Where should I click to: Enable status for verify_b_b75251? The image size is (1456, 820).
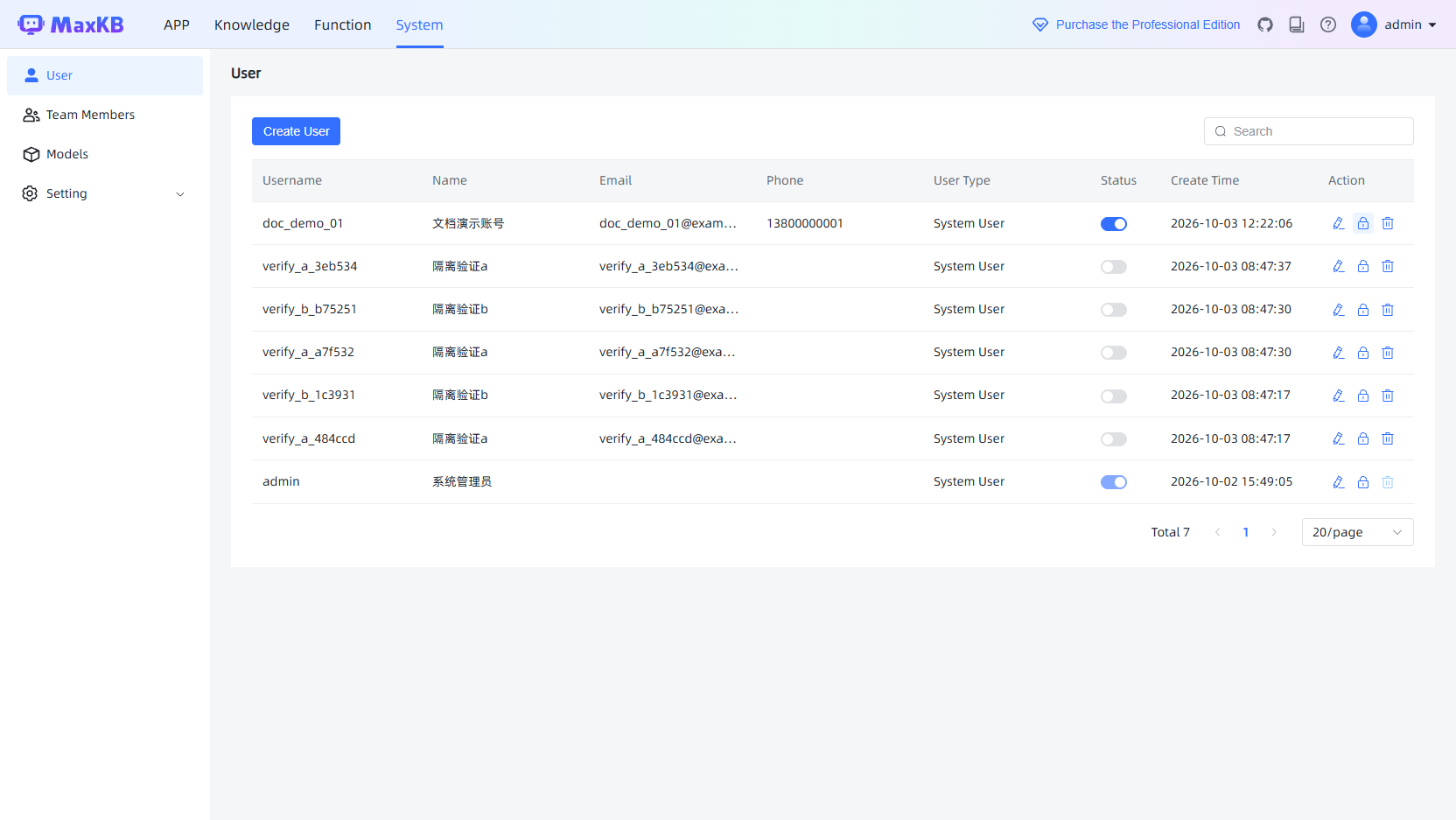coord(1114,310)
